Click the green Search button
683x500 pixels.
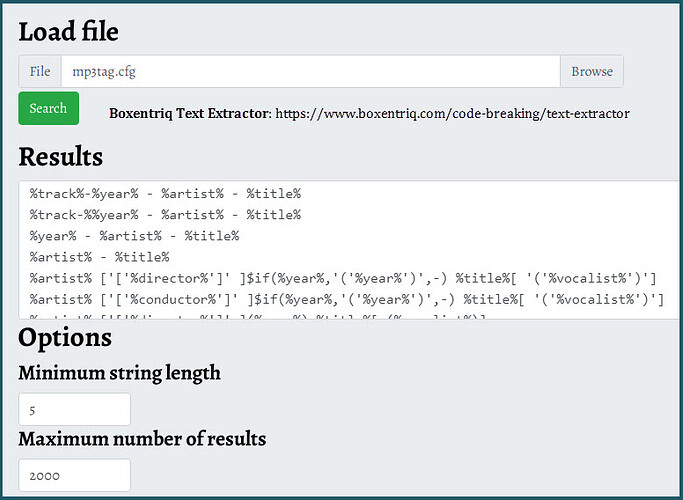point(48,108)
